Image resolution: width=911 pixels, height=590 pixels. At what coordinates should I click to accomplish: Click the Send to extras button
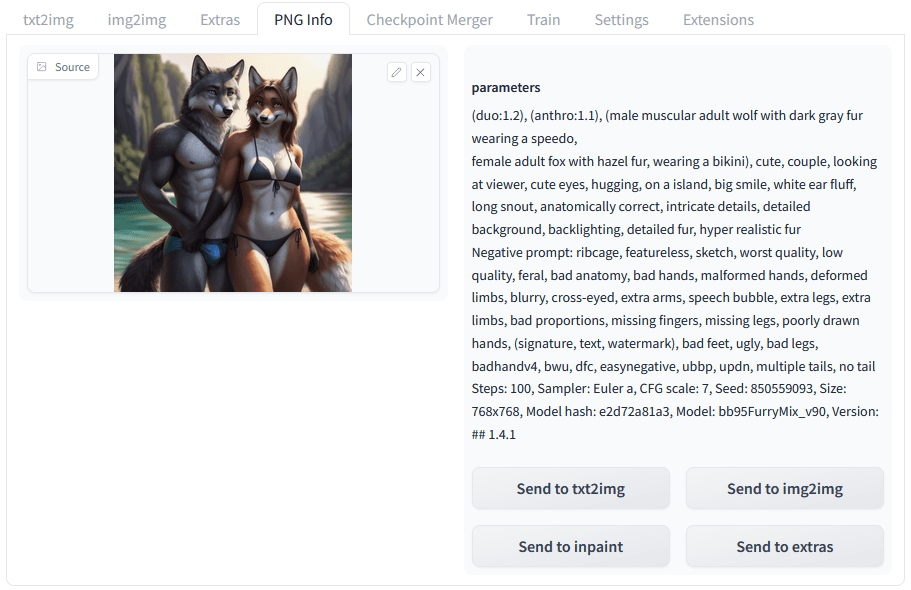[785, 546]
